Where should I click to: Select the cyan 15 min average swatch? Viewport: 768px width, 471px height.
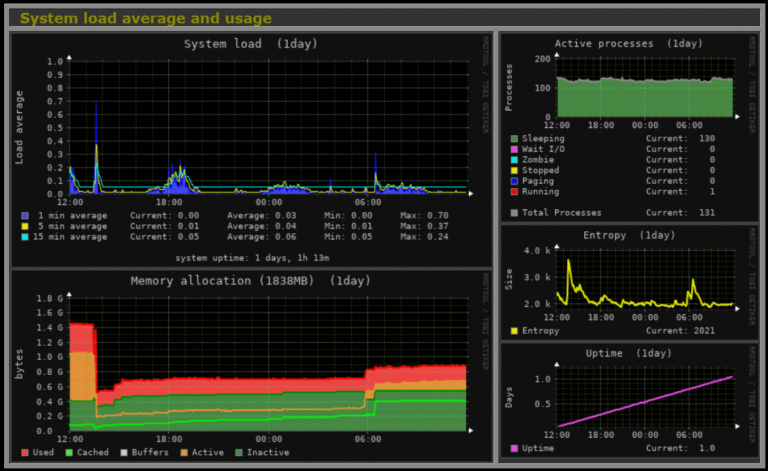tap(25, 237)
